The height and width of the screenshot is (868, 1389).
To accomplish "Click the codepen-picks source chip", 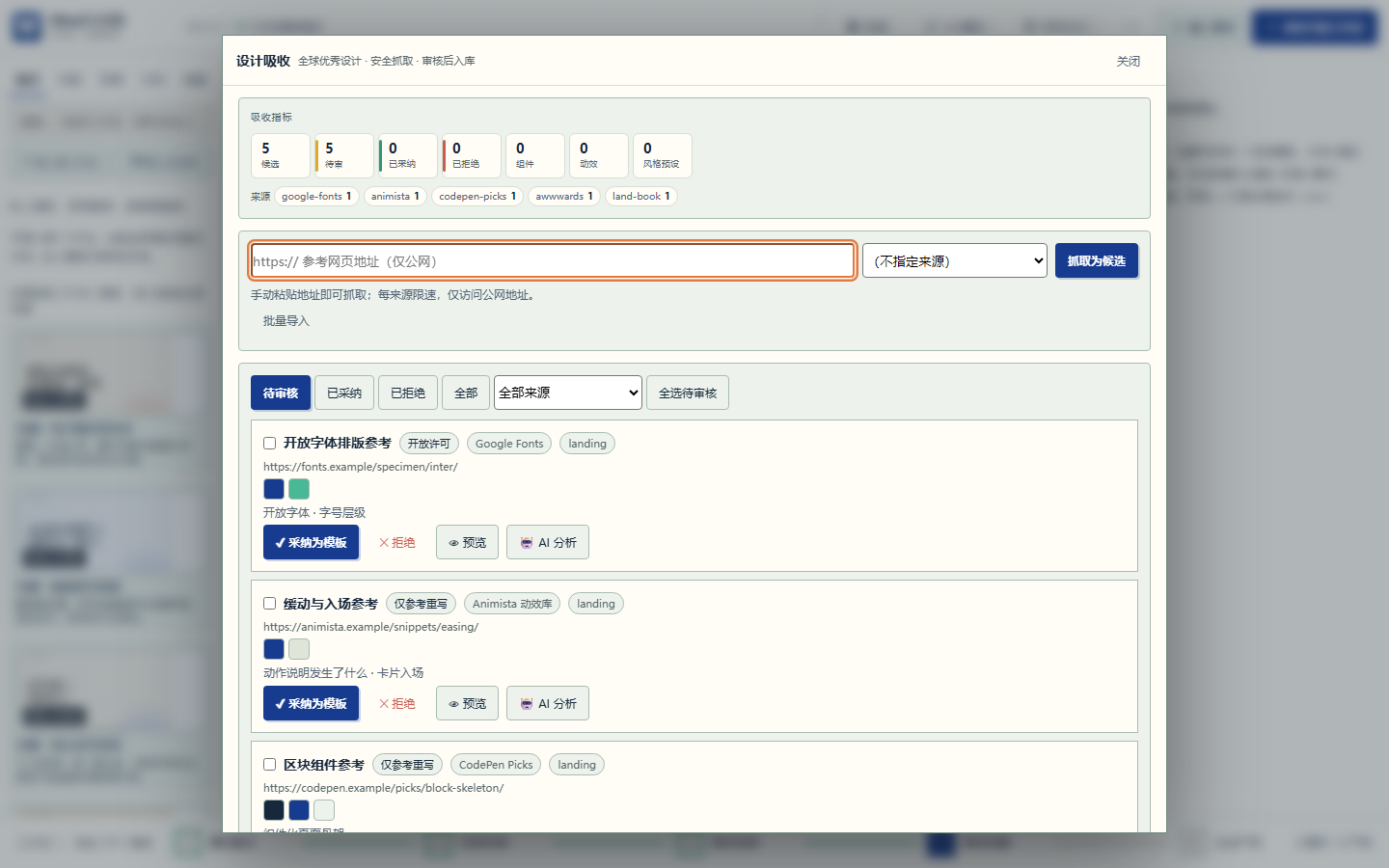I will (477, 196).
